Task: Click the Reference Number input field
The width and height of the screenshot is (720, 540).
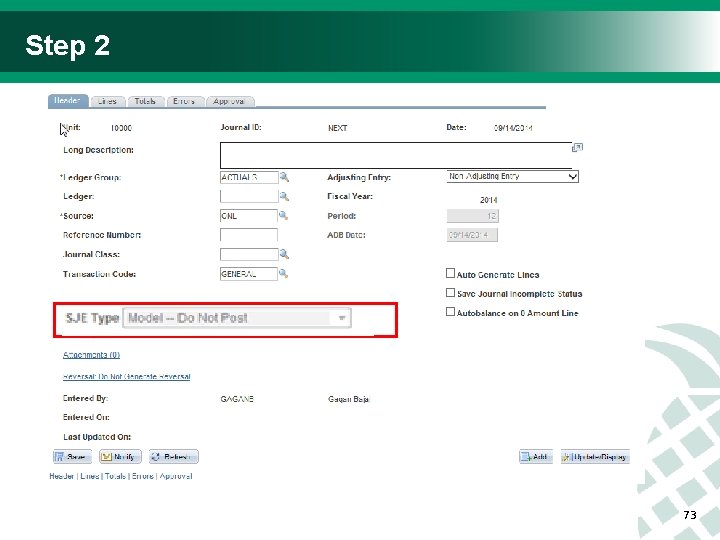Action: point(248,235)
